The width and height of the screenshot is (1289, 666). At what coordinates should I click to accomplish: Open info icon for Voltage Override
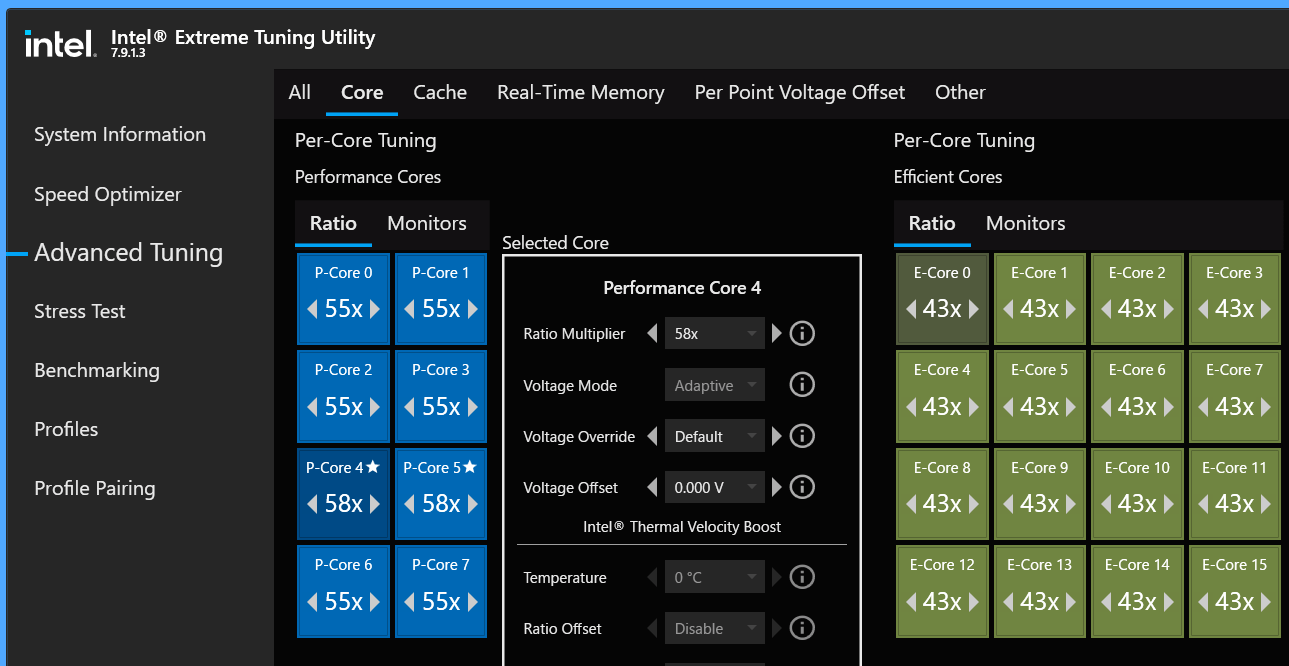point(802,436)
